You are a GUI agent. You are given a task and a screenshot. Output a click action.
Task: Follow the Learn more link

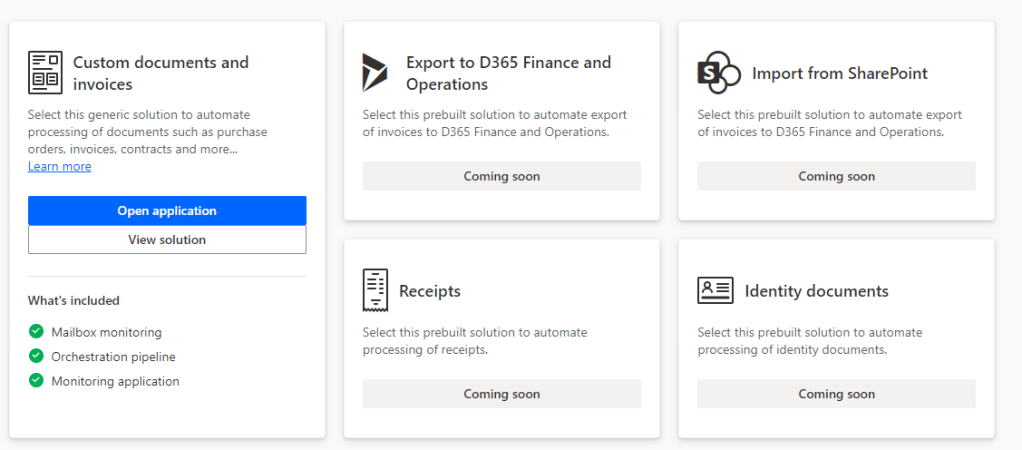[x=59, y=167]
